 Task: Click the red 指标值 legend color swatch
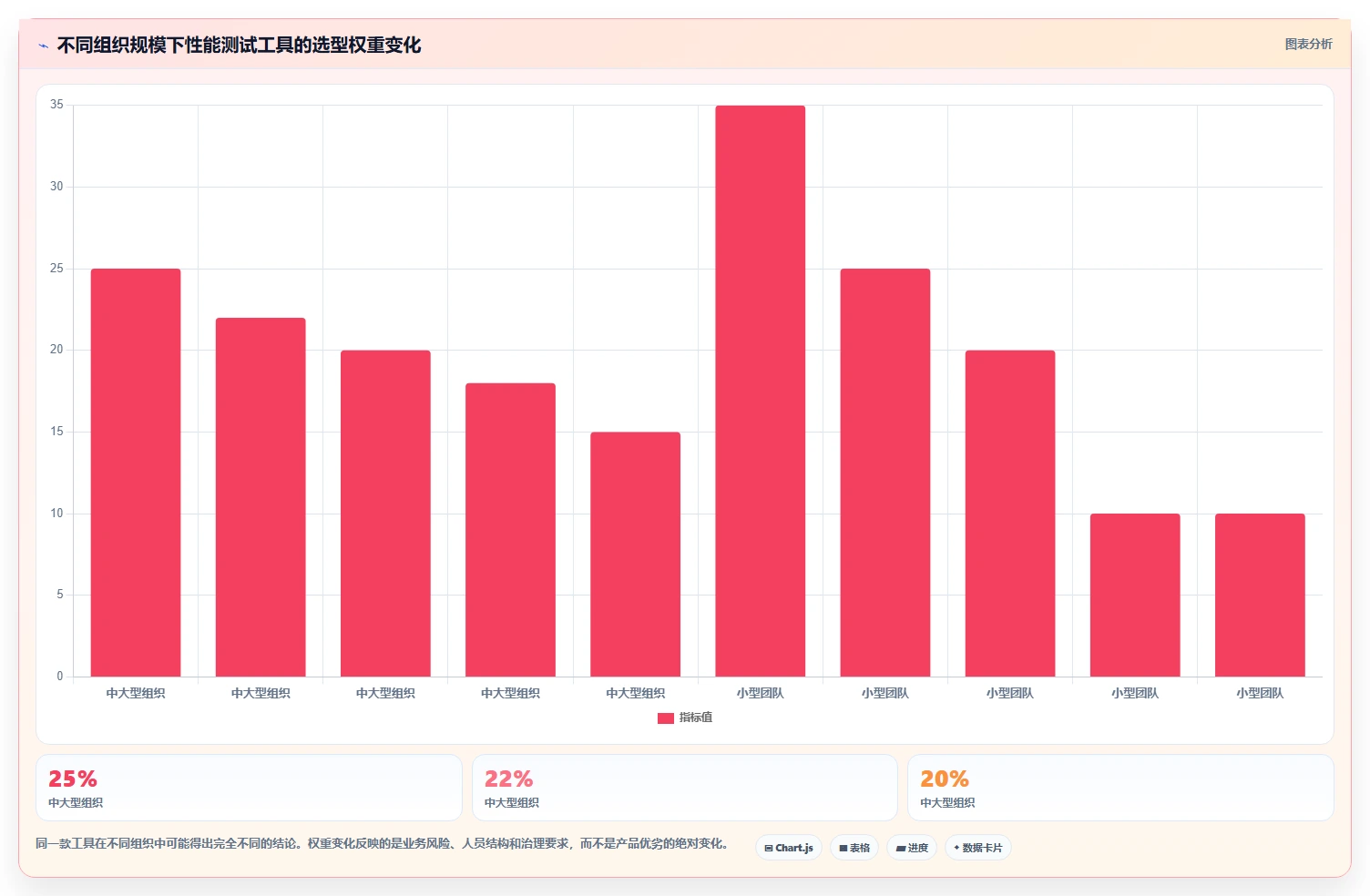click(665, 718)
